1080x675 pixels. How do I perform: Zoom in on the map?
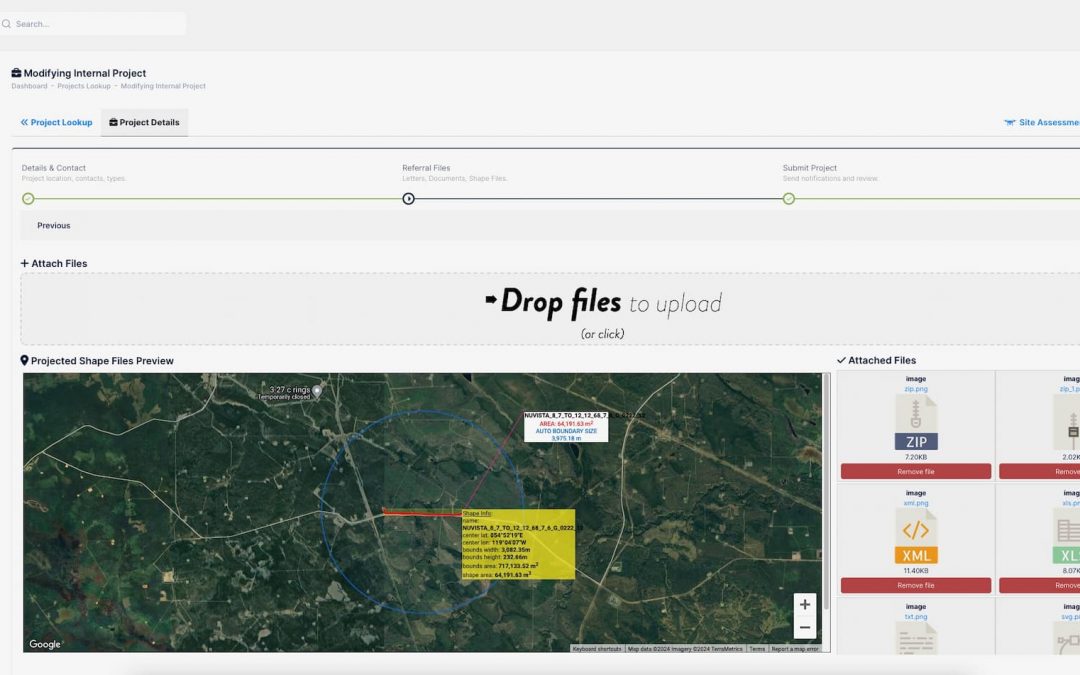(804, 605)
